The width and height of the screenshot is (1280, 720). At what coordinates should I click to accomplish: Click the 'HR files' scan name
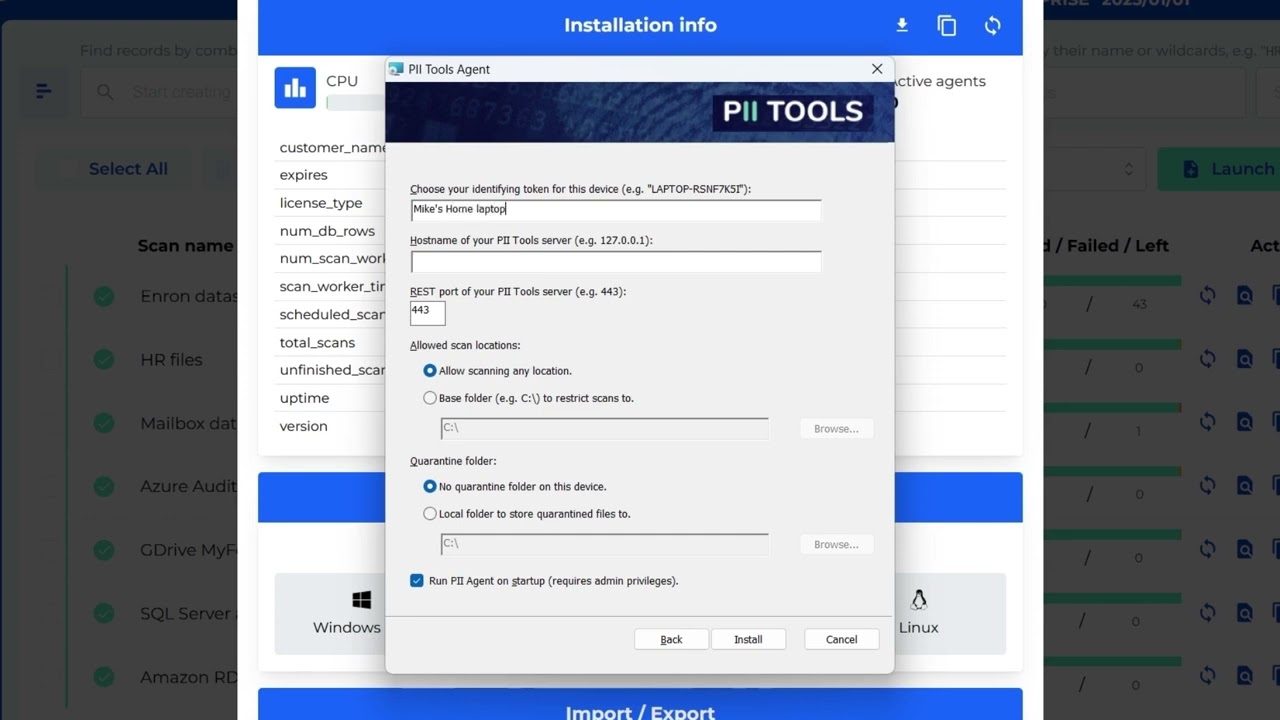pos(171,360)
